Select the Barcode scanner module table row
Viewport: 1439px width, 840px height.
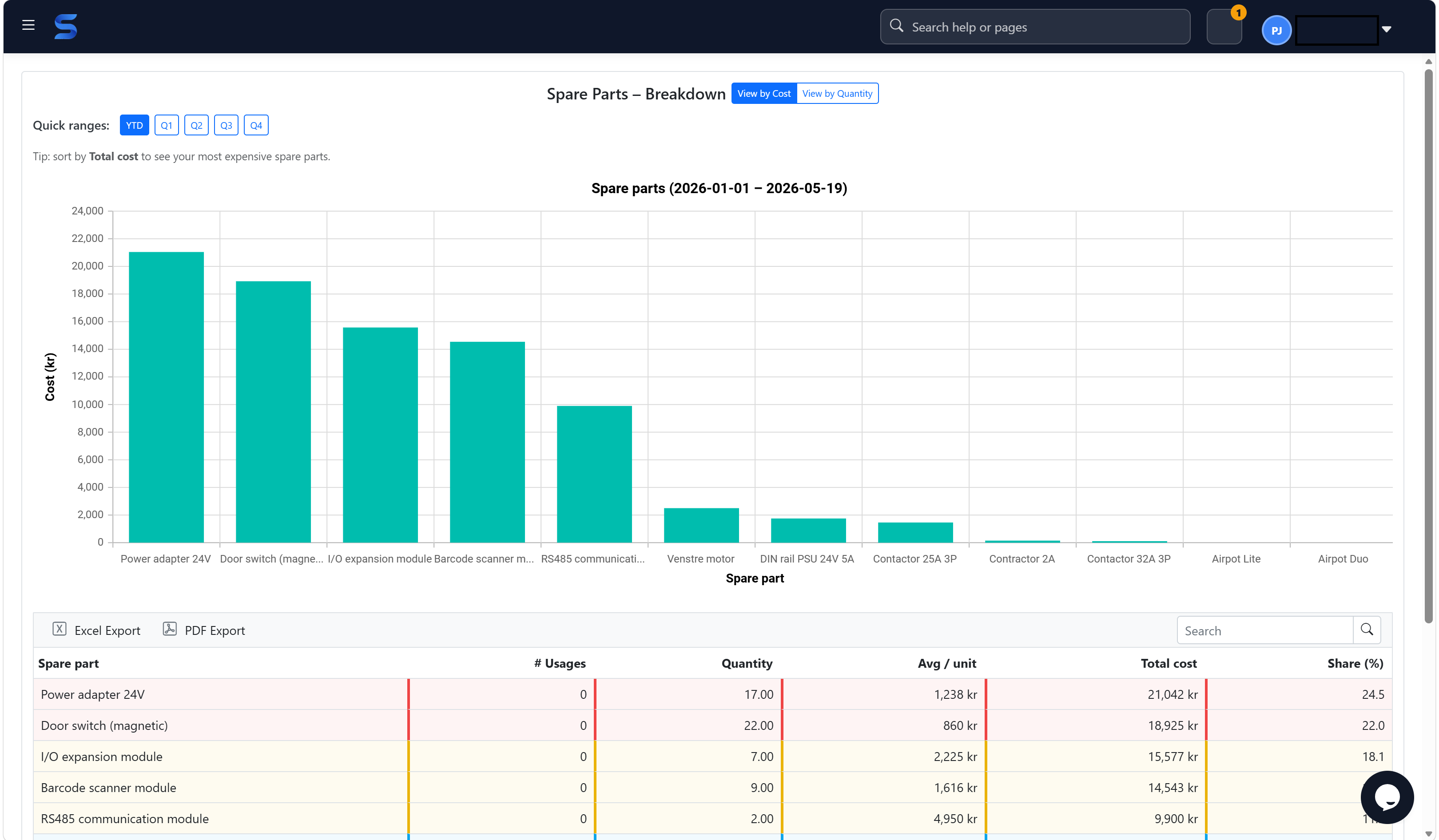[713, 788]
